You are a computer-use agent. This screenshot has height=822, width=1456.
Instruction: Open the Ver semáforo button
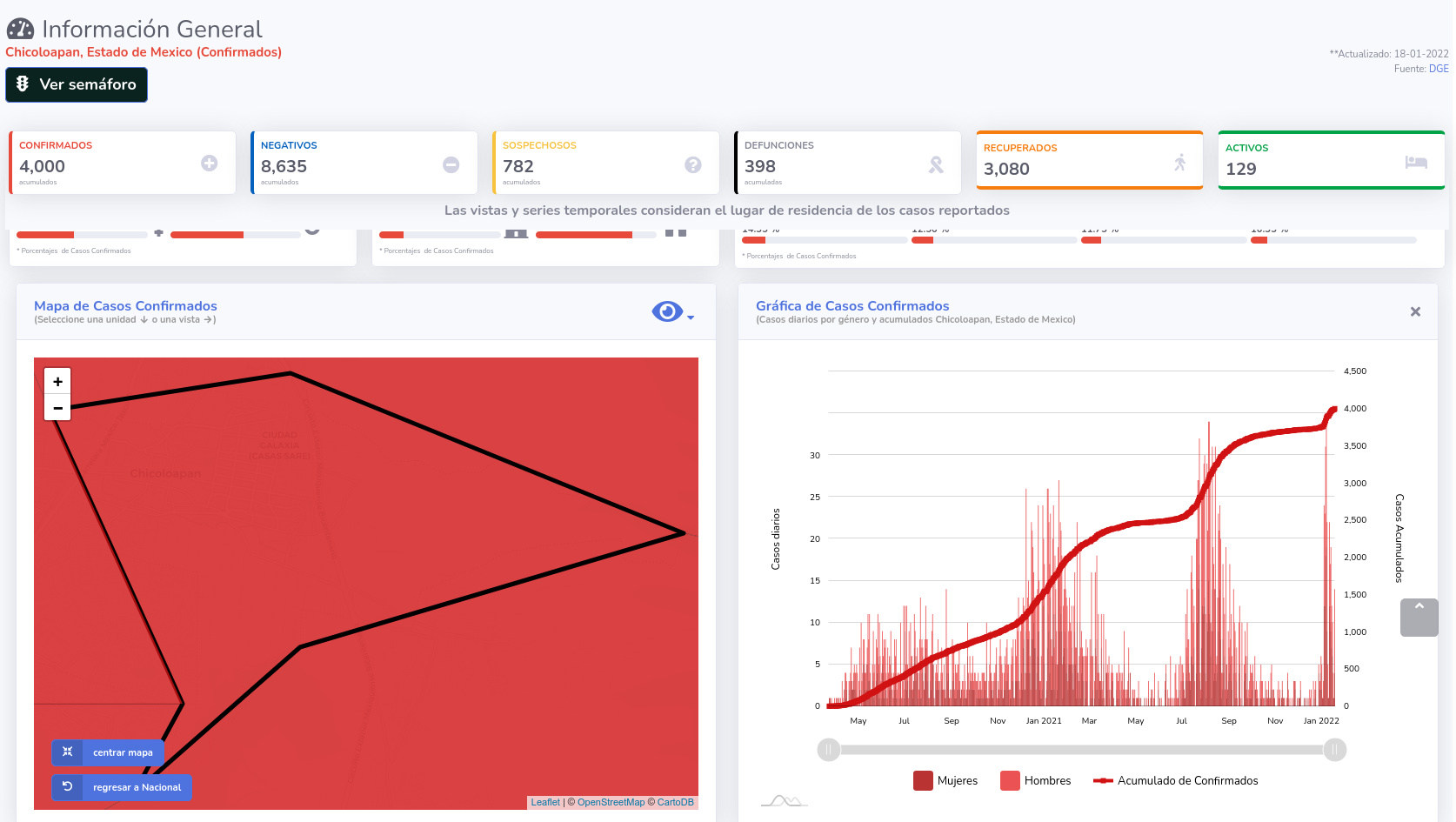[x=77, y=84]
